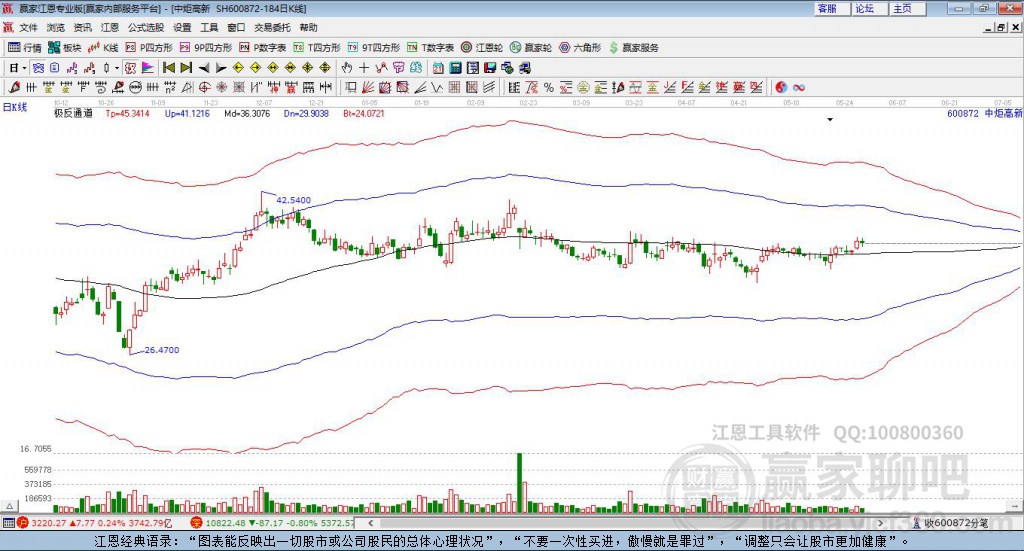Click the 600872 中炬高新 stock label
Screen dimensions: 1024x551
click(x=985, y=114)
